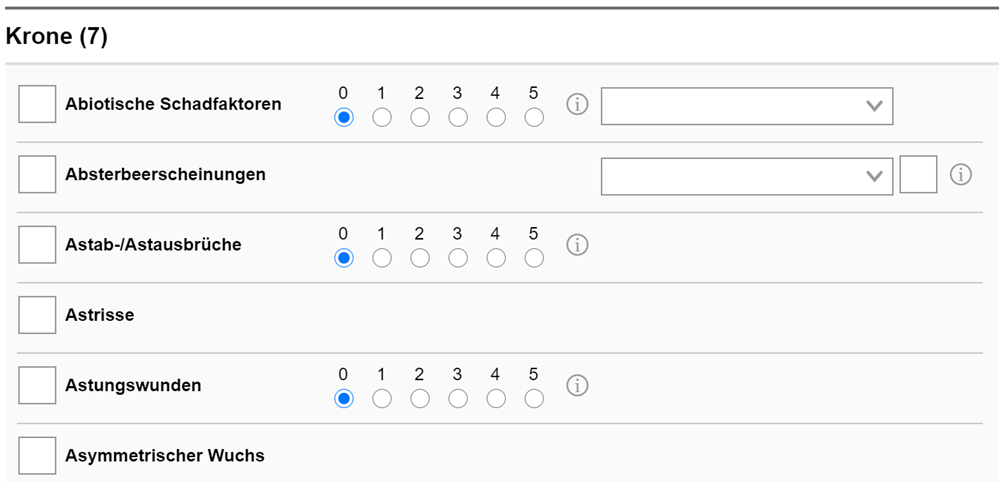Set Abiotische Schadfaktoren rating to 4
The height and width of the screenshot is (482, 1000).
(496, 117)
